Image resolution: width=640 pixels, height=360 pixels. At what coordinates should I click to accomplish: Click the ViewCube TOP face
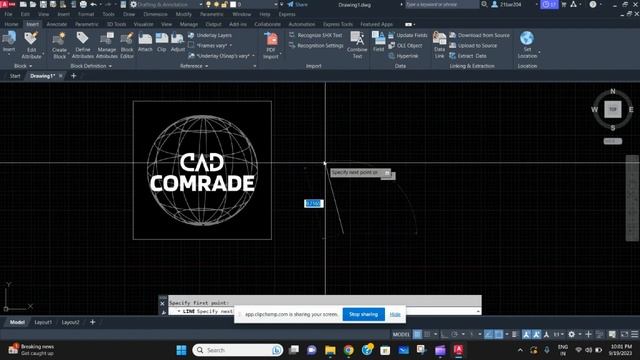613,109
